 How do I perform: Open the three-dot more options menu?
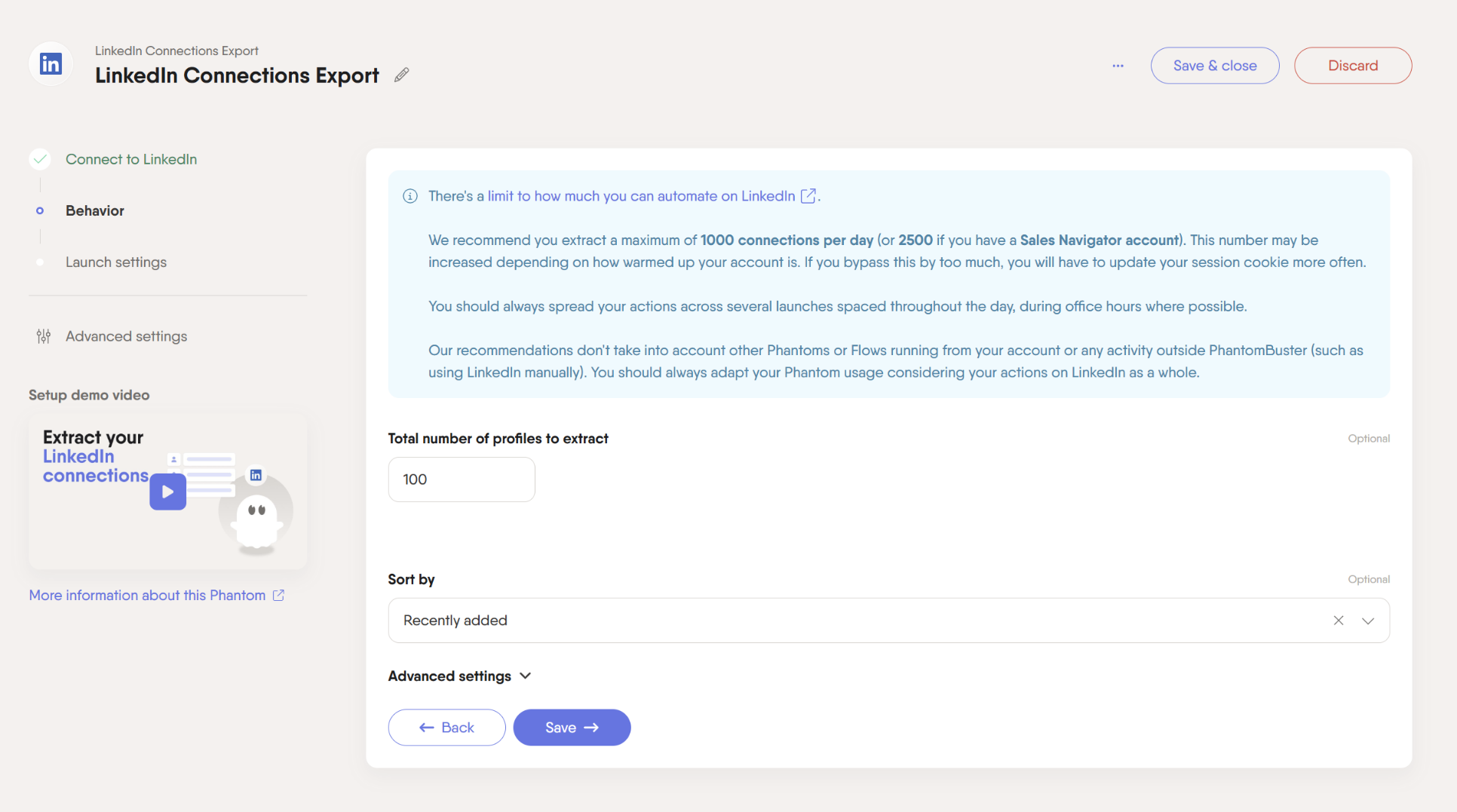1118,66
